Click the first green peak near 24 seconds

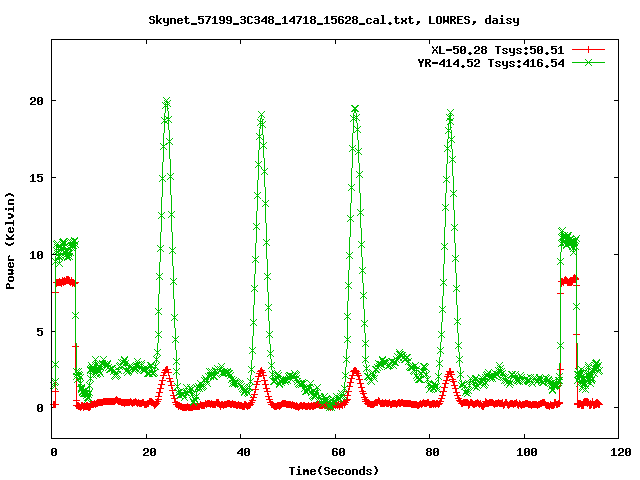click(x=166, y=102)
